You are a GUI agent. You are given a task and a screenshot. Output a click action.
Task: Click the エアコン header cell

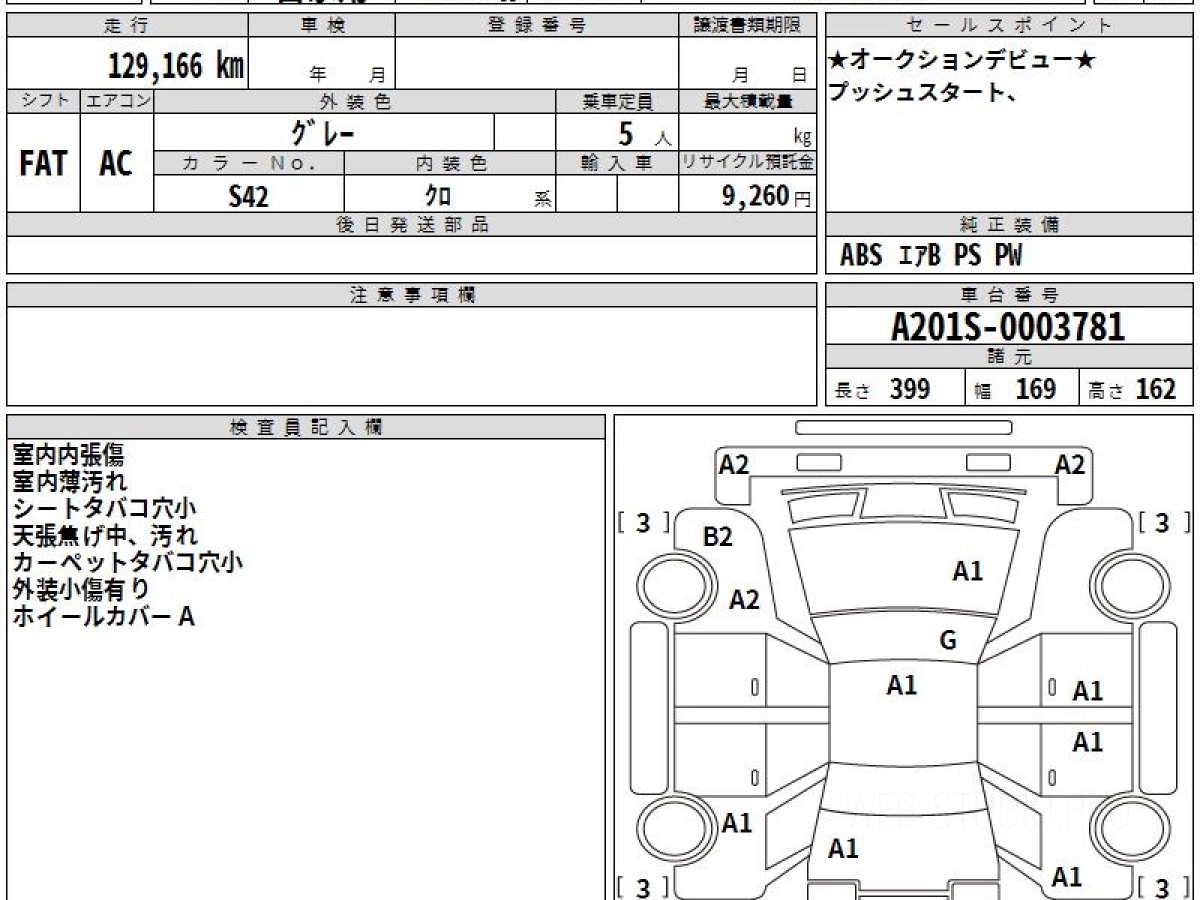coord(117,101)
